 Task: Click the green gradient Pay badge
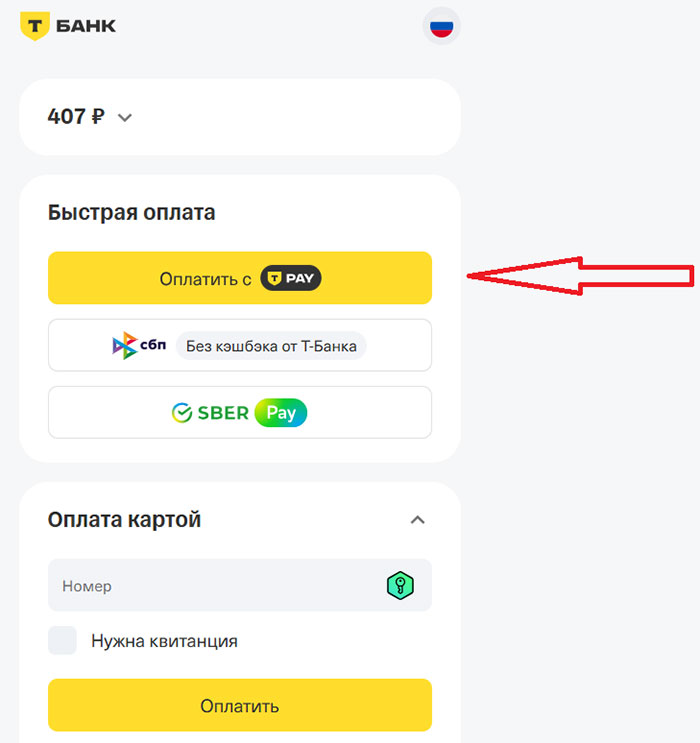(281, 413)
